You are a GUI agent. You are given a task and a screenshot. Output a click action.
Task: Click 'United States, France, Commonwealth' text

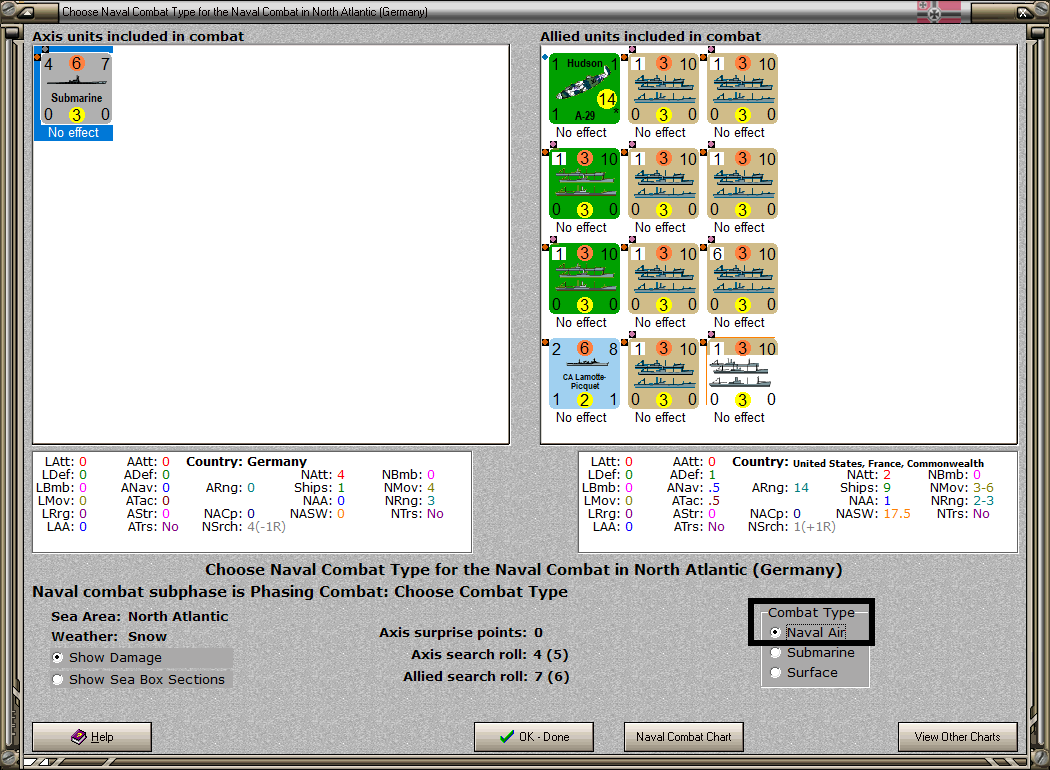pyautogui.click(x=889, y=463)
